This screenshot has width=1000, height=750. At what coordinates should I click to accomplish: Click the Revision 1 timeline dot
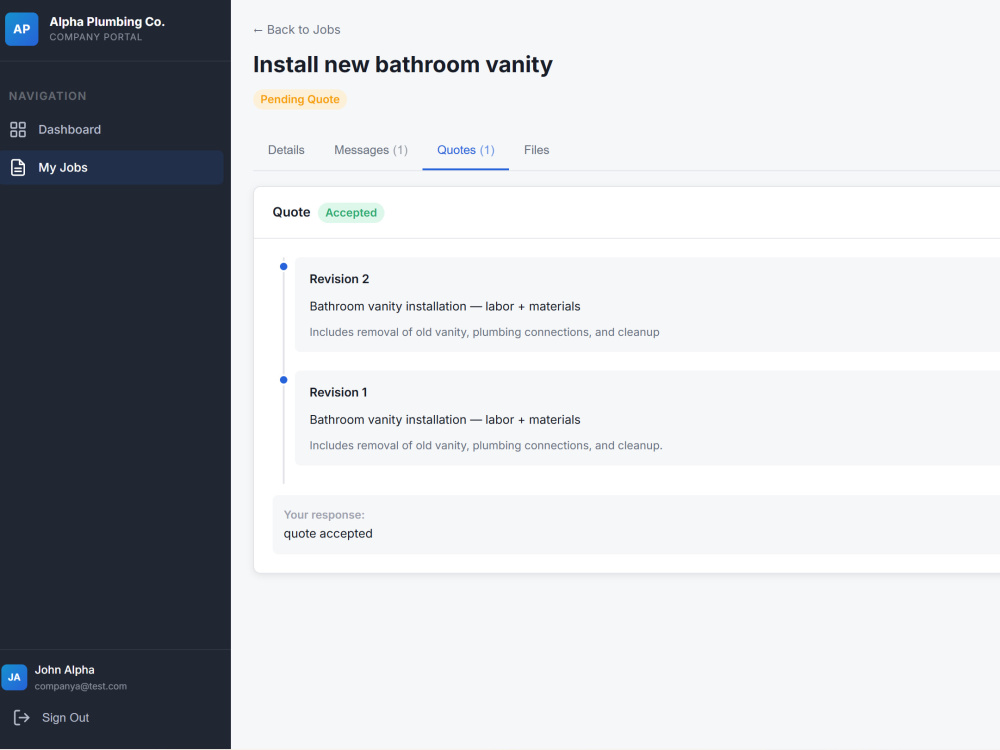coord(284,380)
